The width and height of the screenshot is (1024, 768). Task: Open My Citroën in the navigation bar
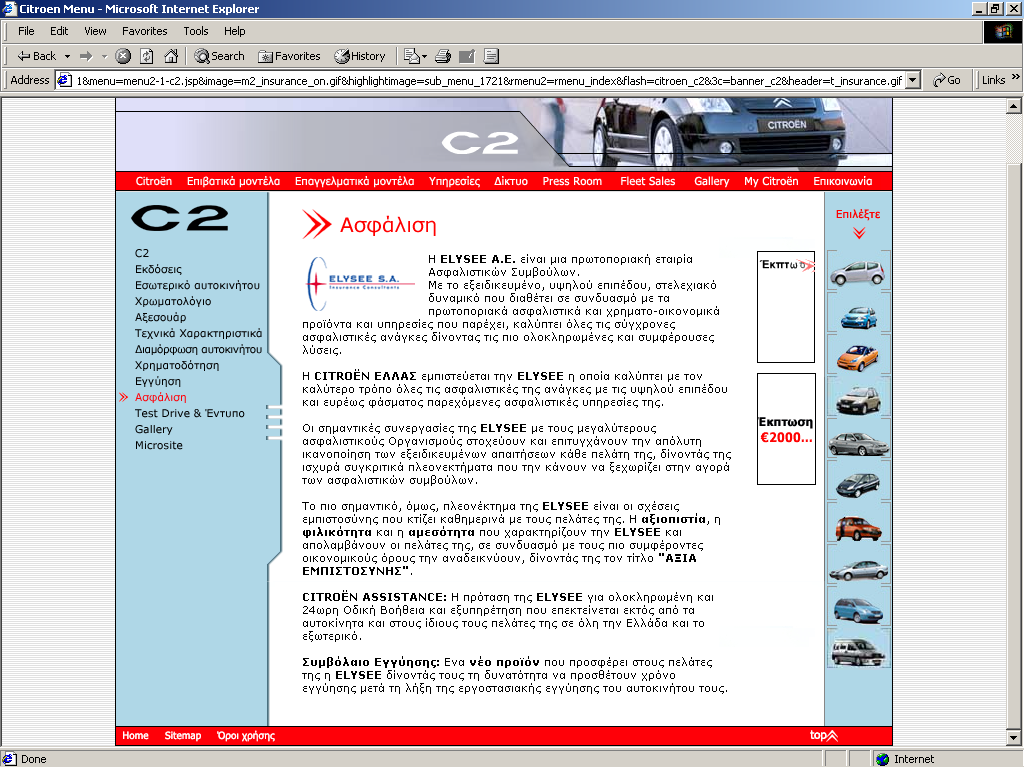pos(771,181)
